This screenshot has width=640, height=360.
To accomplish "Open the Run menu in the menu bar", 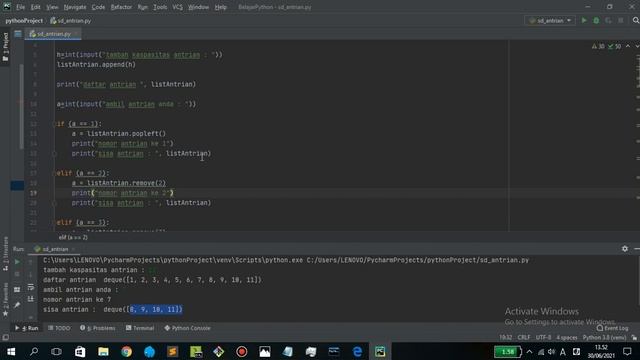I will (x=142, y=7).
